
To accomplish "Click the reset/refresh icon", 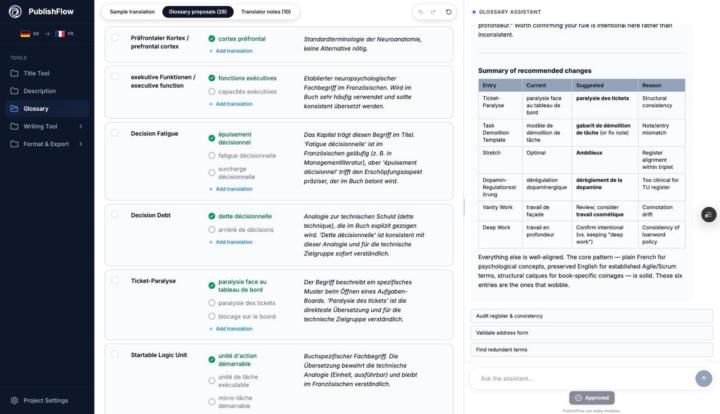I will coord(449,12).
